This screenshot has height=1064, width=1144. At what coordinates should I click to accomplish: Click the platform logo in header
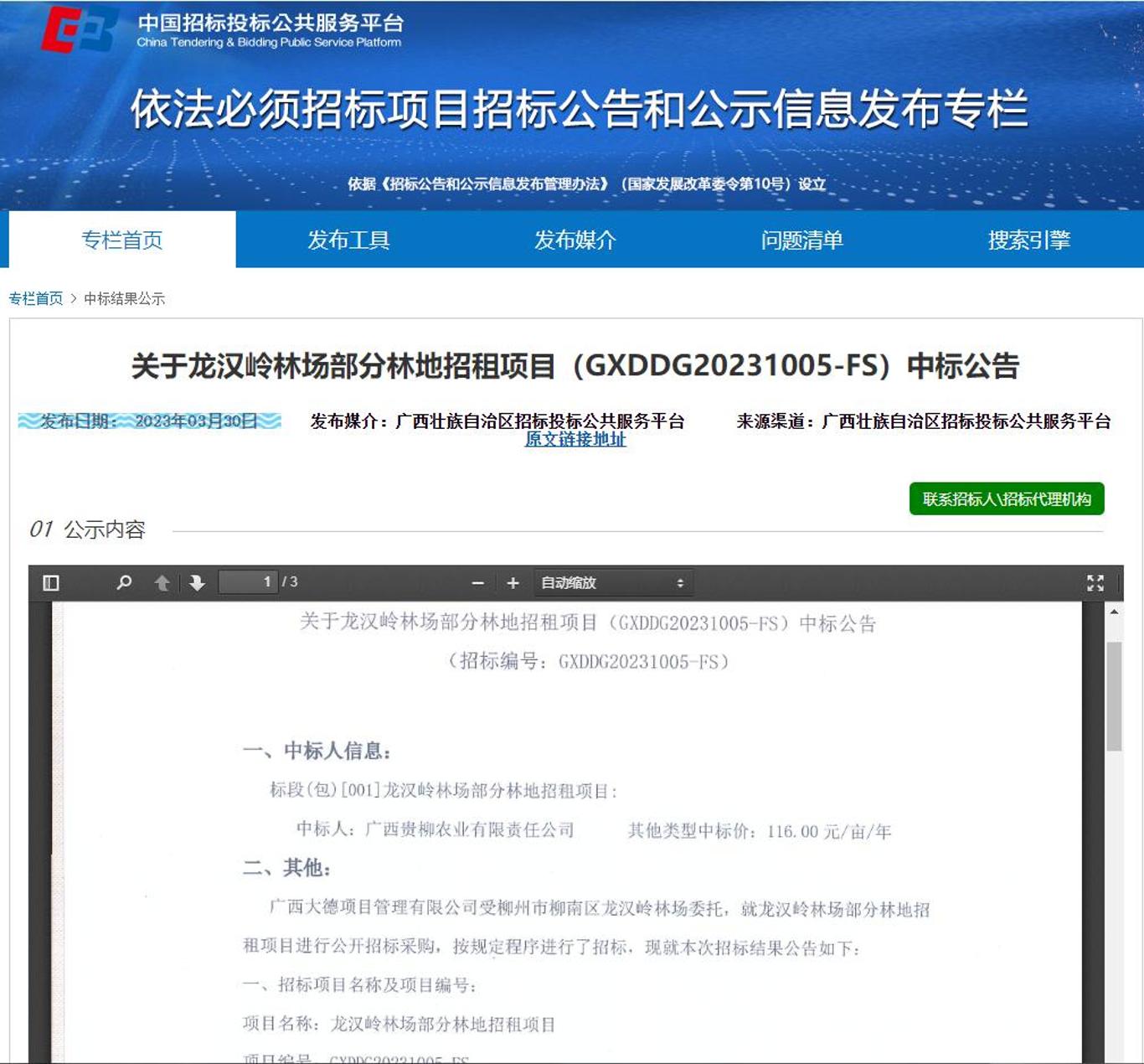pos(80,29)
